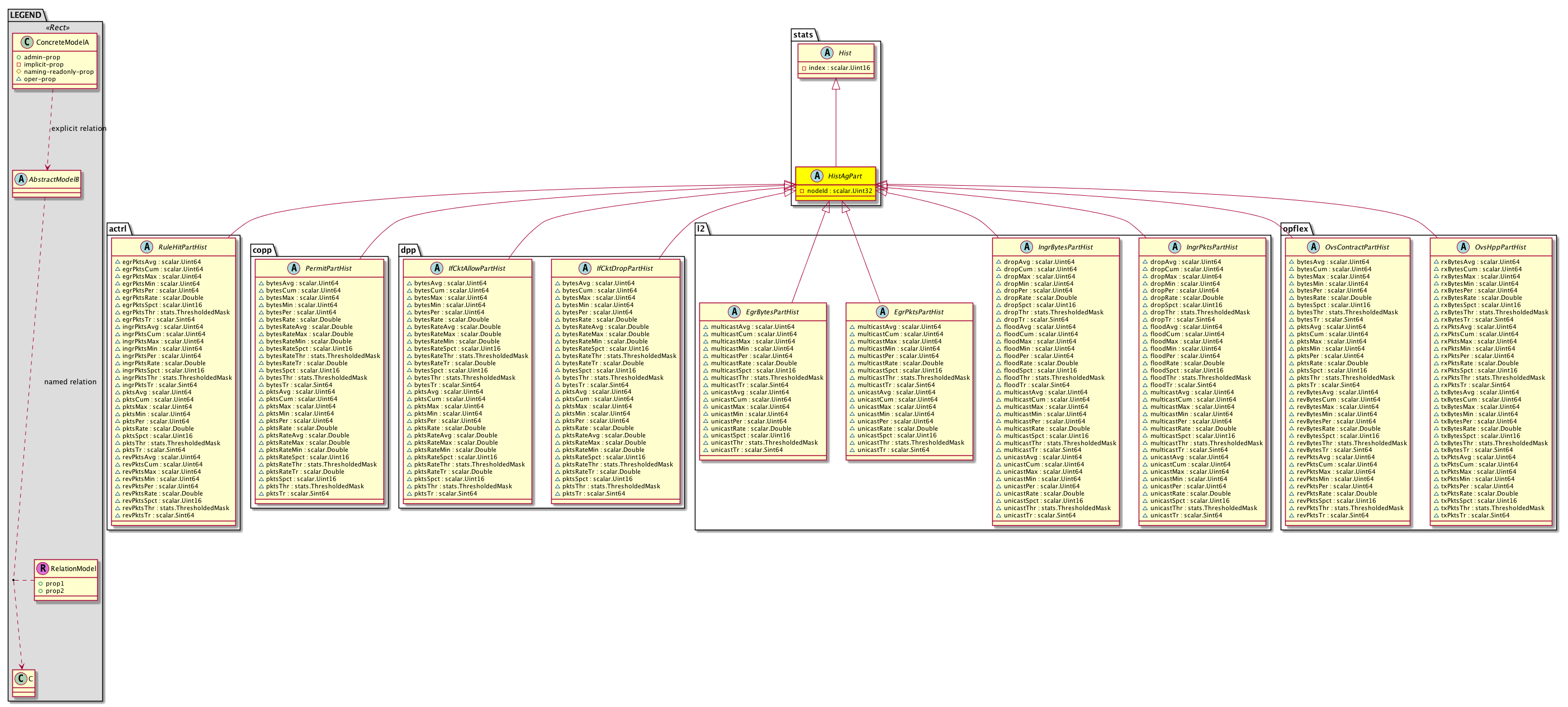
Task: Select the LEGEND package tab label
Action: pyautogui.click(x=26, y=15)
